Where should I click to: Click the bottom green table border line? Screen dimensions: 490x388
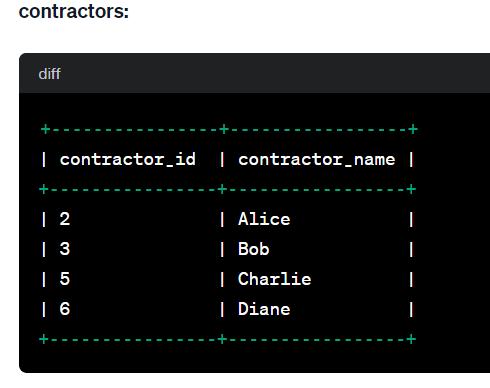coord(227,339)
